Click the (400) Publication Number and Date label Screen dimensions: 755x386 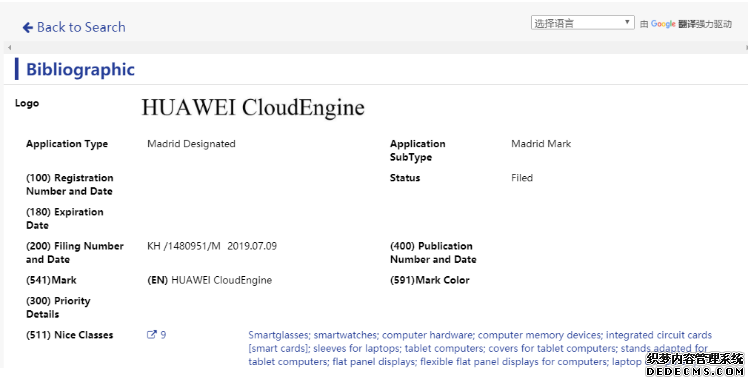pos(433,253)
